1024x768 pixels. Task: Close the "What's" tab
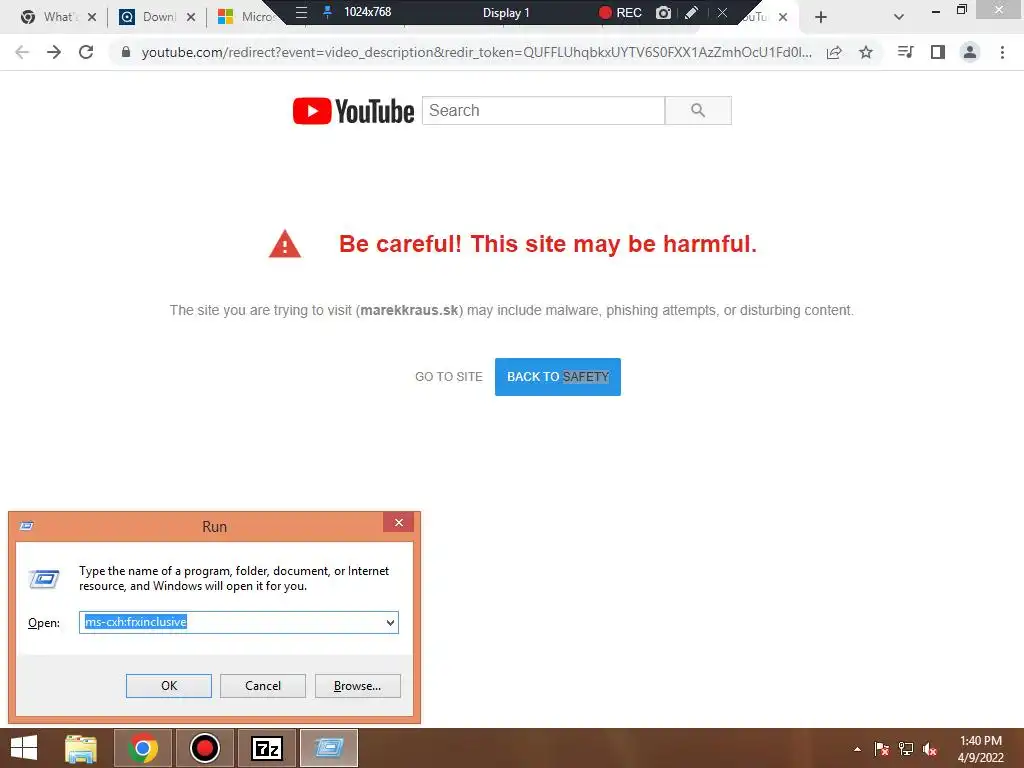(92, 17)
